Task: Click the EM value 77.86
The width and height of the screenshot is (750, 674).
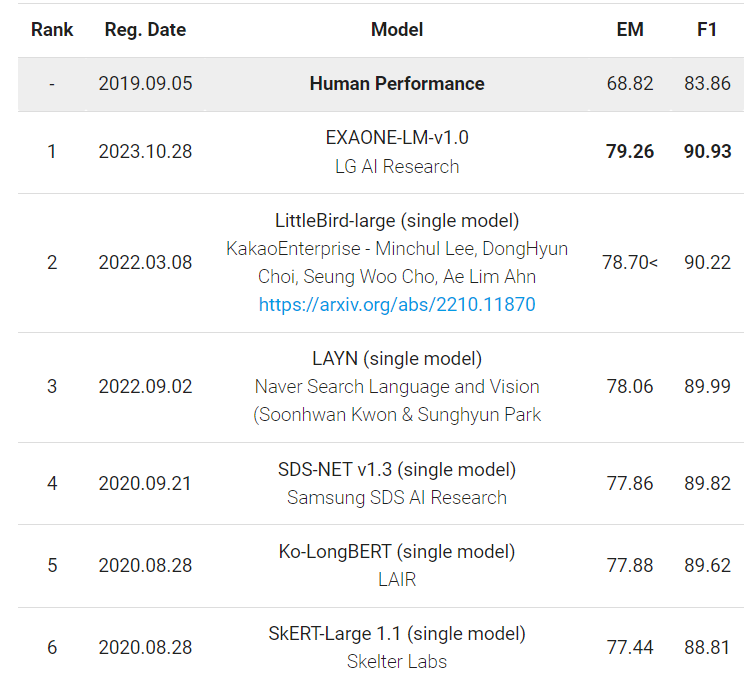Action: [x=630, y=484]
